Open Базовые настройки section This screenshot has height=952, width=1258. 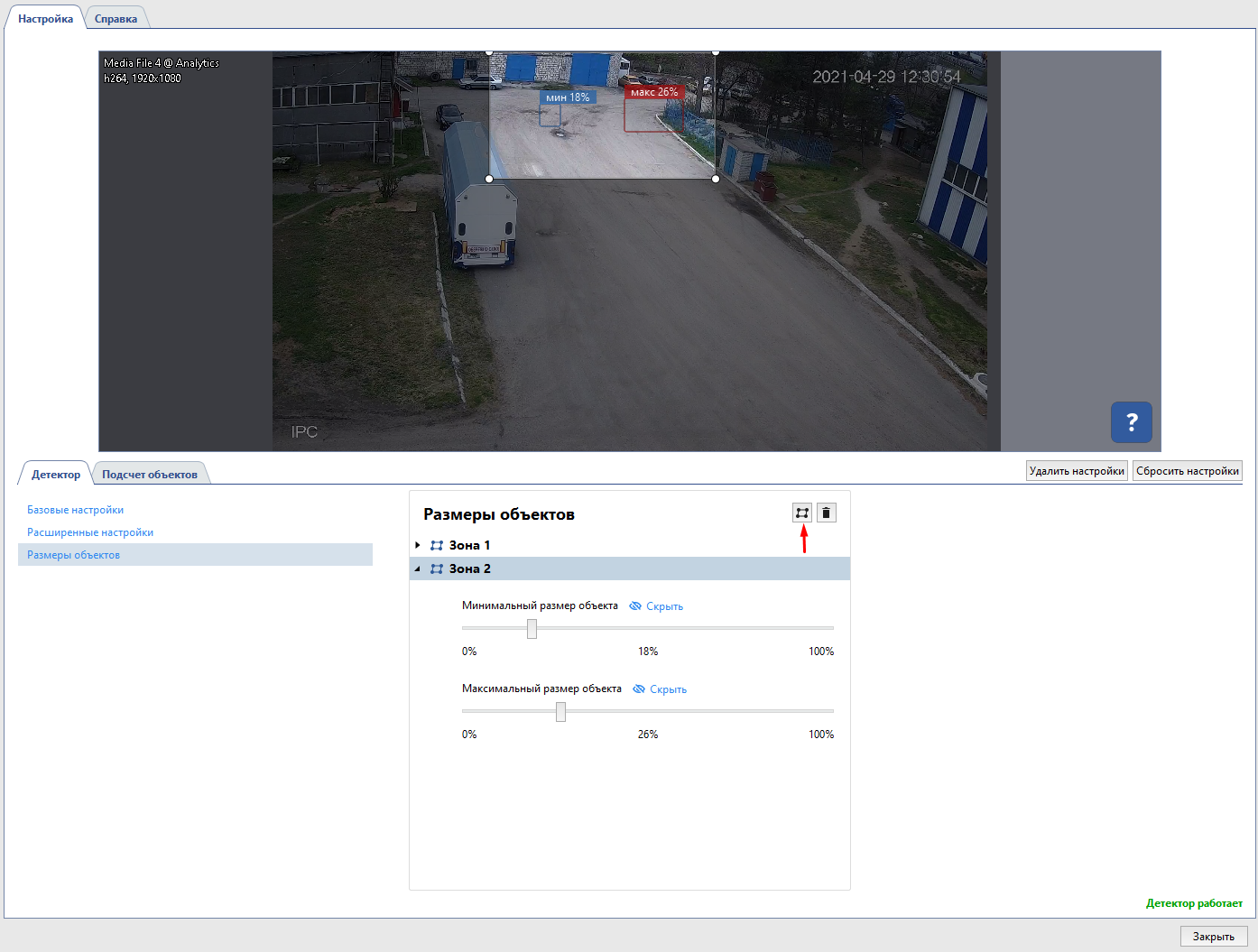tap(75, 510)
